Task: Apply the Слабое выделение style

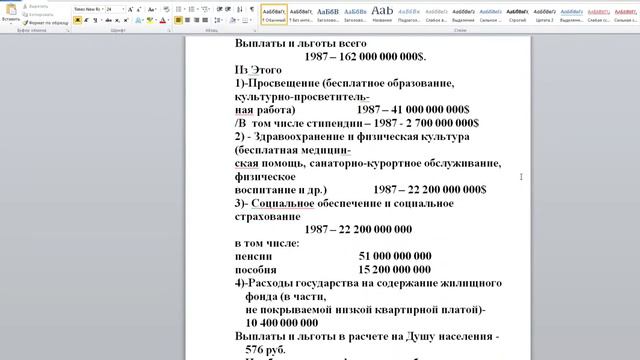Action: point(436,14)
